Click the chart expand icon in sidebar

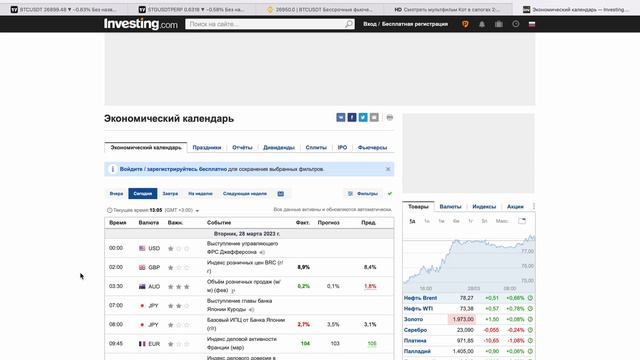coord(522,221)
